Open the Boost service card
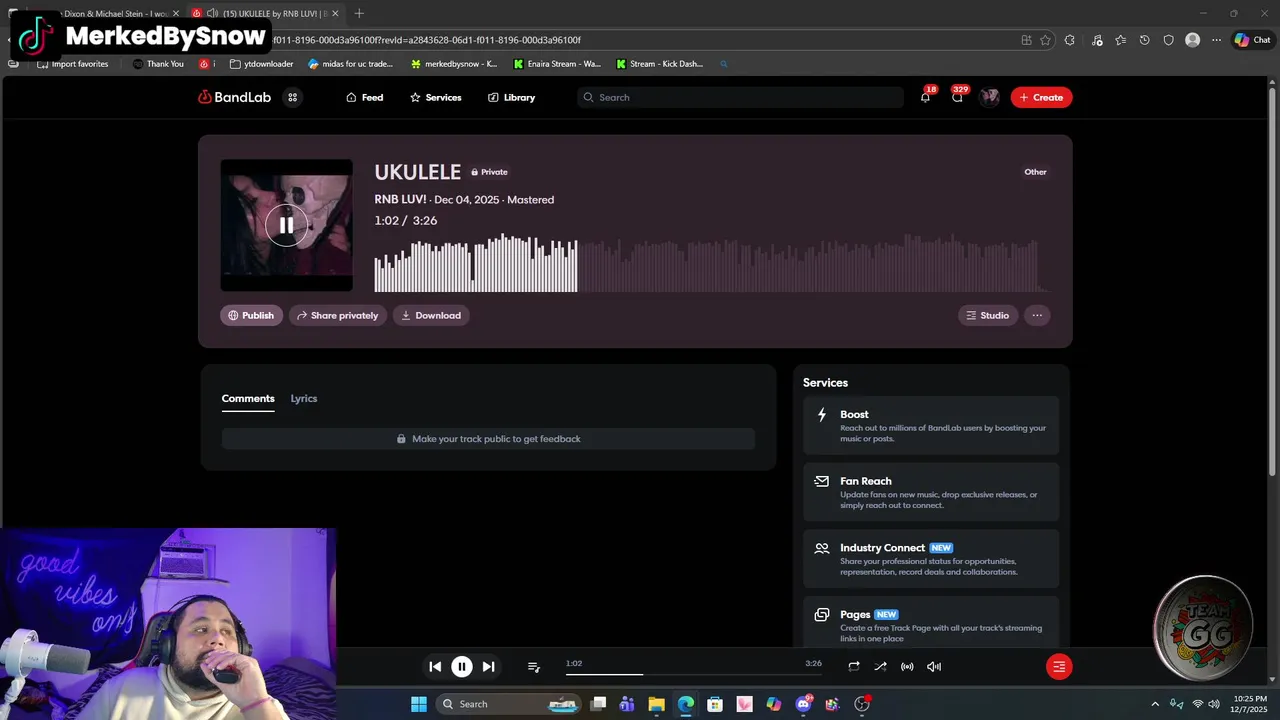Screen dimensions: 1280x720 pos(931,426)
